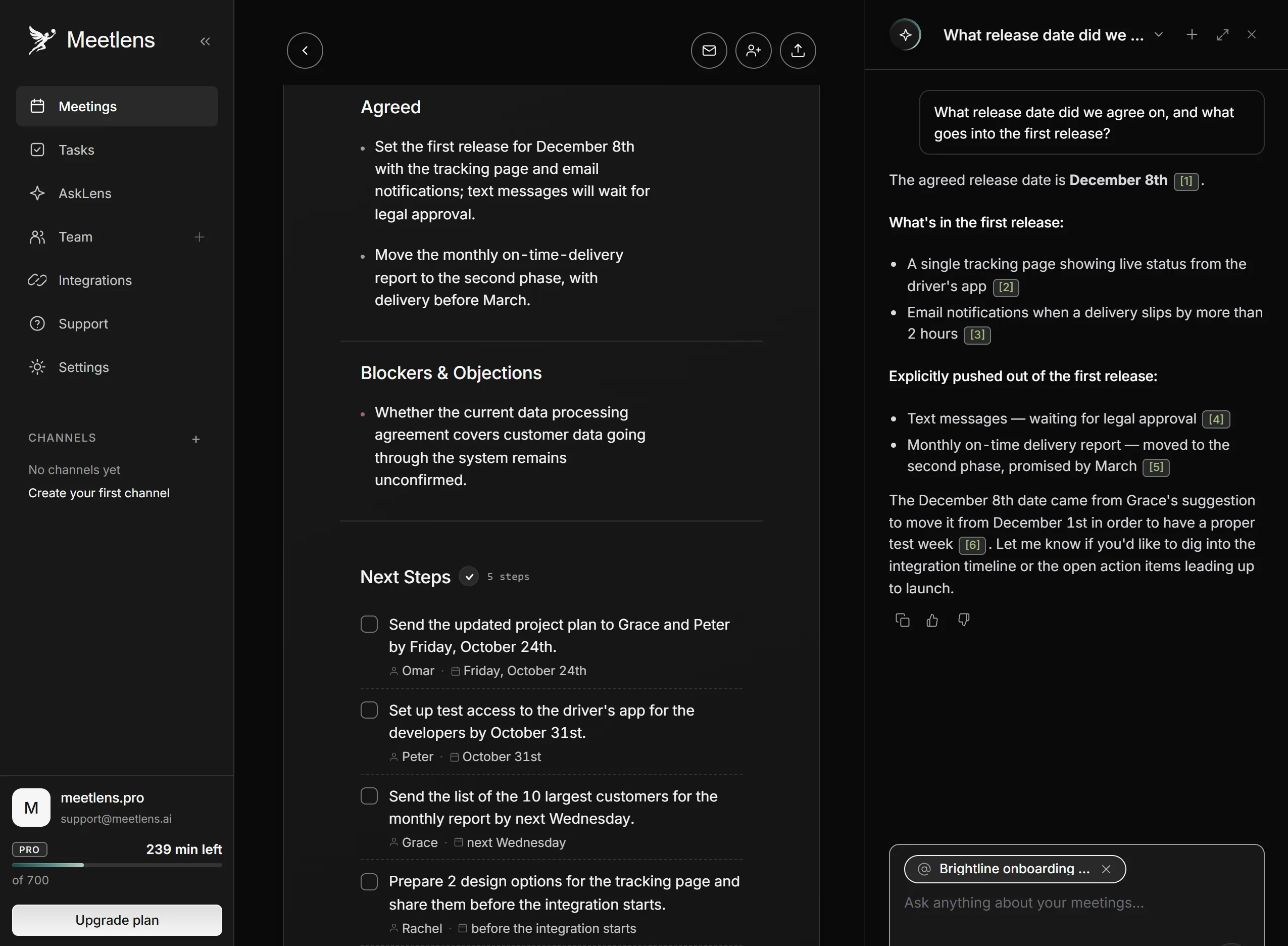
Task: Collapse the sidebar with the double-chevron icon
Action: [x=205, y=41]
